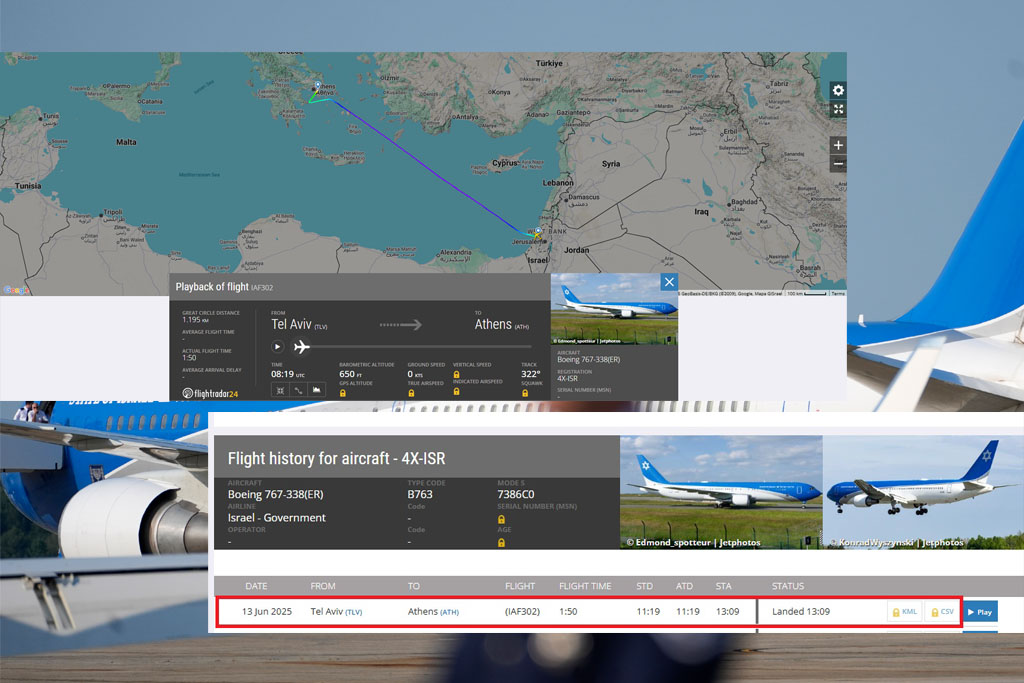Click flight time 1:50 in history row
1024x683 pixels.
click(x=568, y=612)
